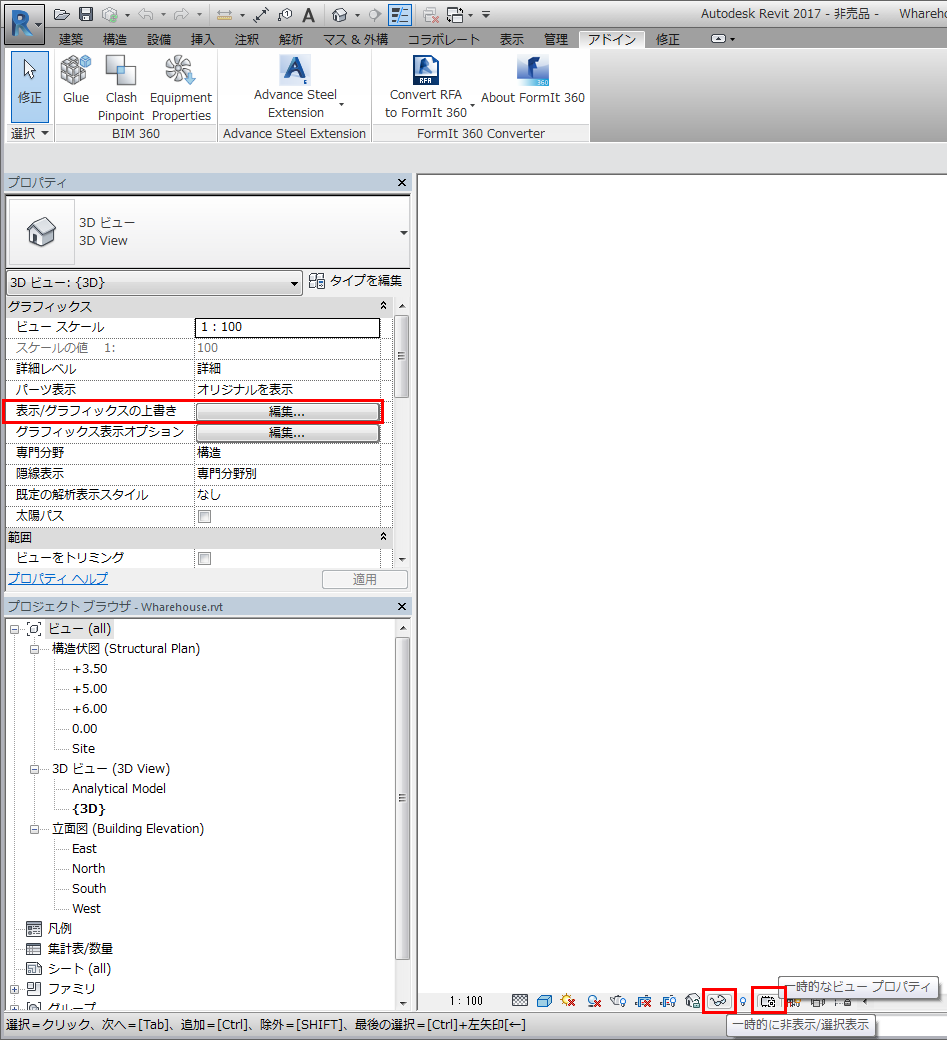The width and height of the screenshot is (947, 1040).
Task: Select the Tag by Category icon
Action: click(x=285, y=14)
